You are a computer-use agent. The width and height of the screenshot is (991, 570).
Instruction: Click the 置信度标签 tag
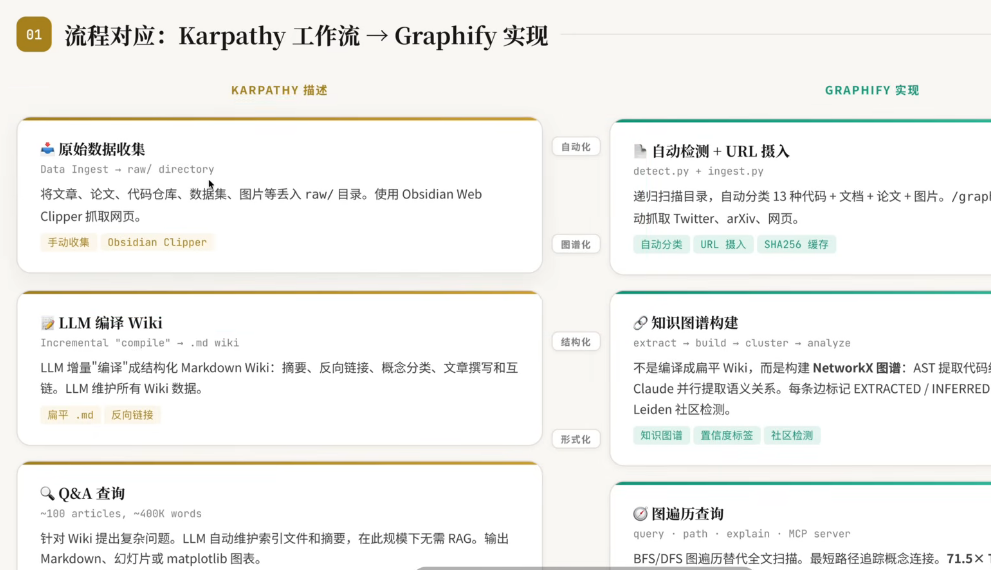pyautogui.click(x=727, y=435)
